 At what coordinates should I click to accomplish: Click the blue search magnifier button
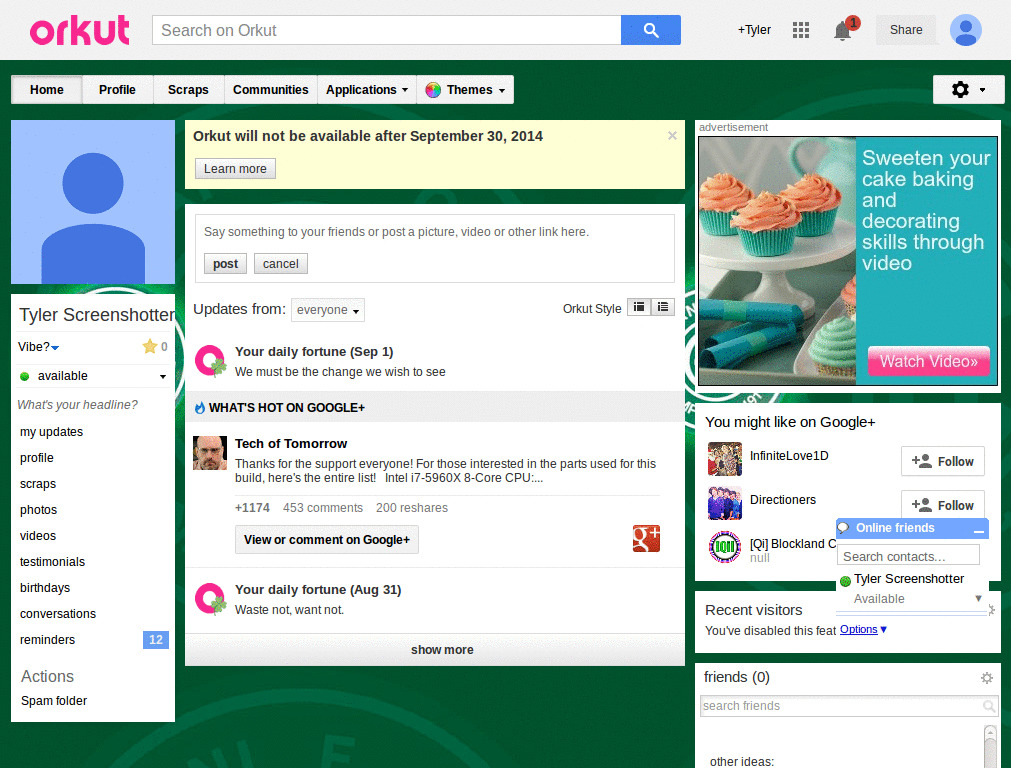point(650,30)
